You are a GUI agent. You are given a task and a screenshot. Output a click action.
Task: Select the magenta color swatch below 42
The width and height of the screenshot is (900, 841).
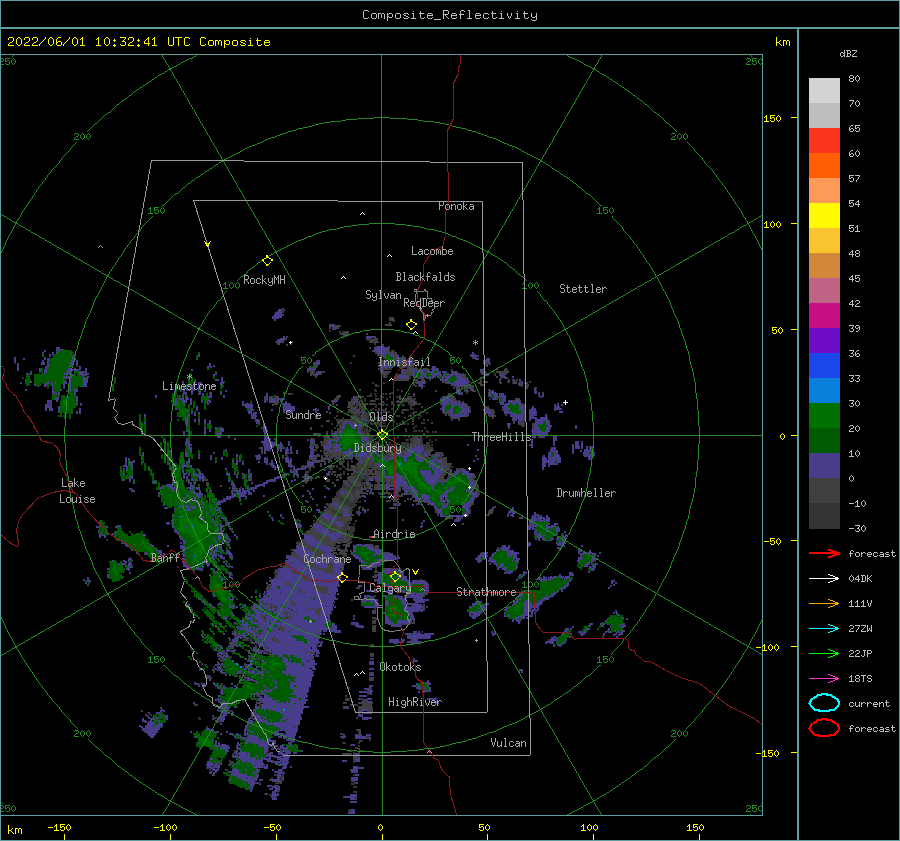(x=824, y=315)
